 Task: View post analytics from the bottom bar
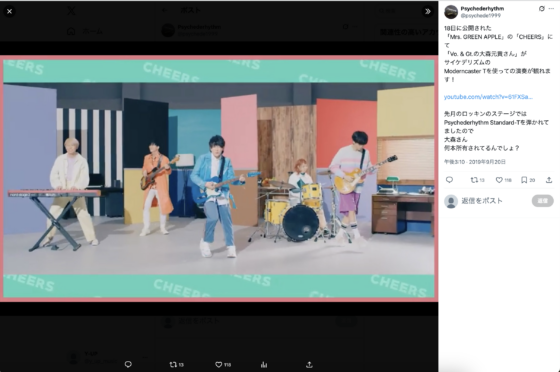point(264,365)
